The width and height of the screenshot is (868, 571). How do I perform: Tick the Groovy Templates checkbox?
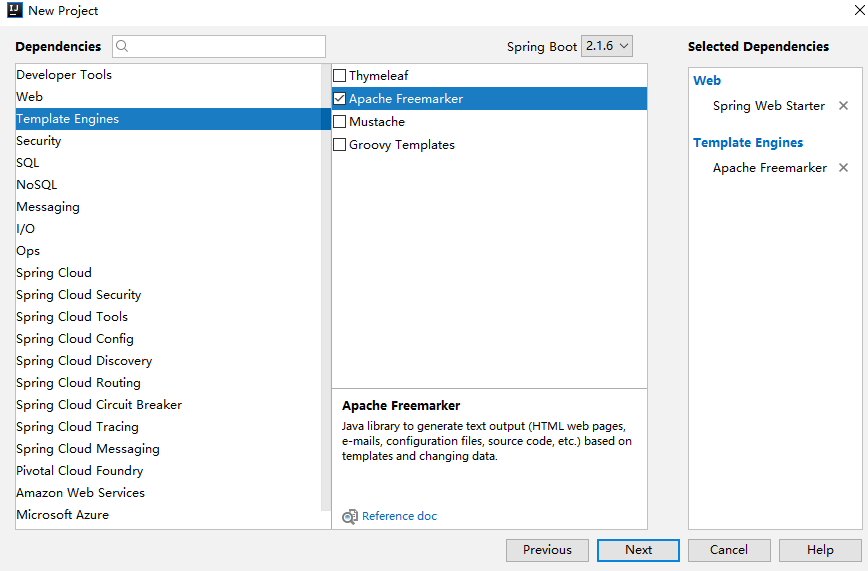(x=340, y=145)
